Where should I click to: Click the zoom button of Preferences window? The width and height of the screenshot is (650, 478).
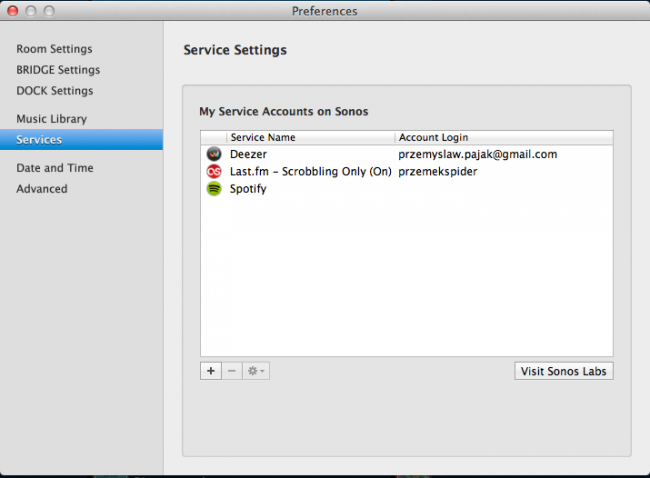pos(49,11)
